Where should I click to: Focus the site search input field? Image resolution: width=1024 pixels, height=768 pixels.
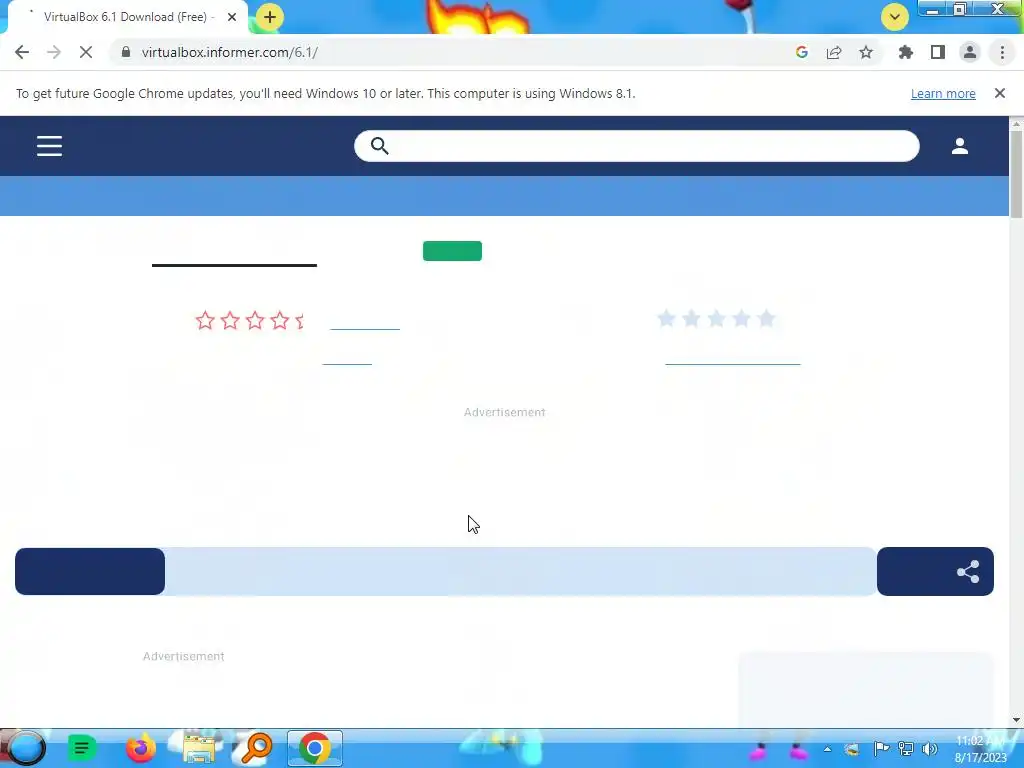click(637, 146)
